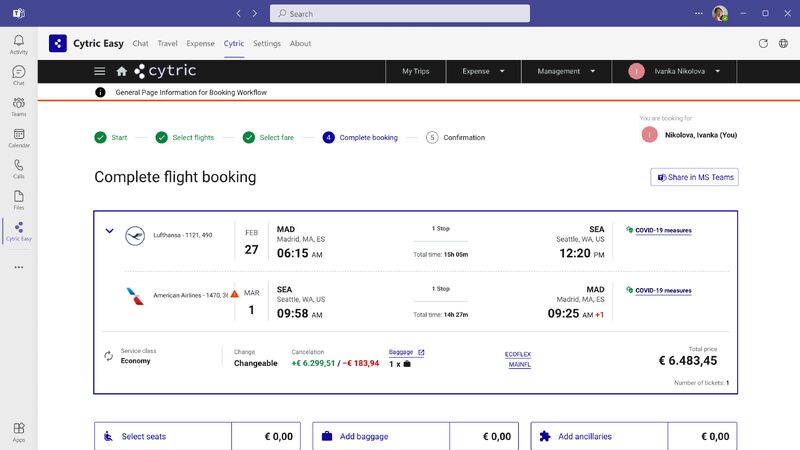The width and height of the screenshot is (800, 450).
Task: Click the Teams search field
Action: click(x=399, y=13)
